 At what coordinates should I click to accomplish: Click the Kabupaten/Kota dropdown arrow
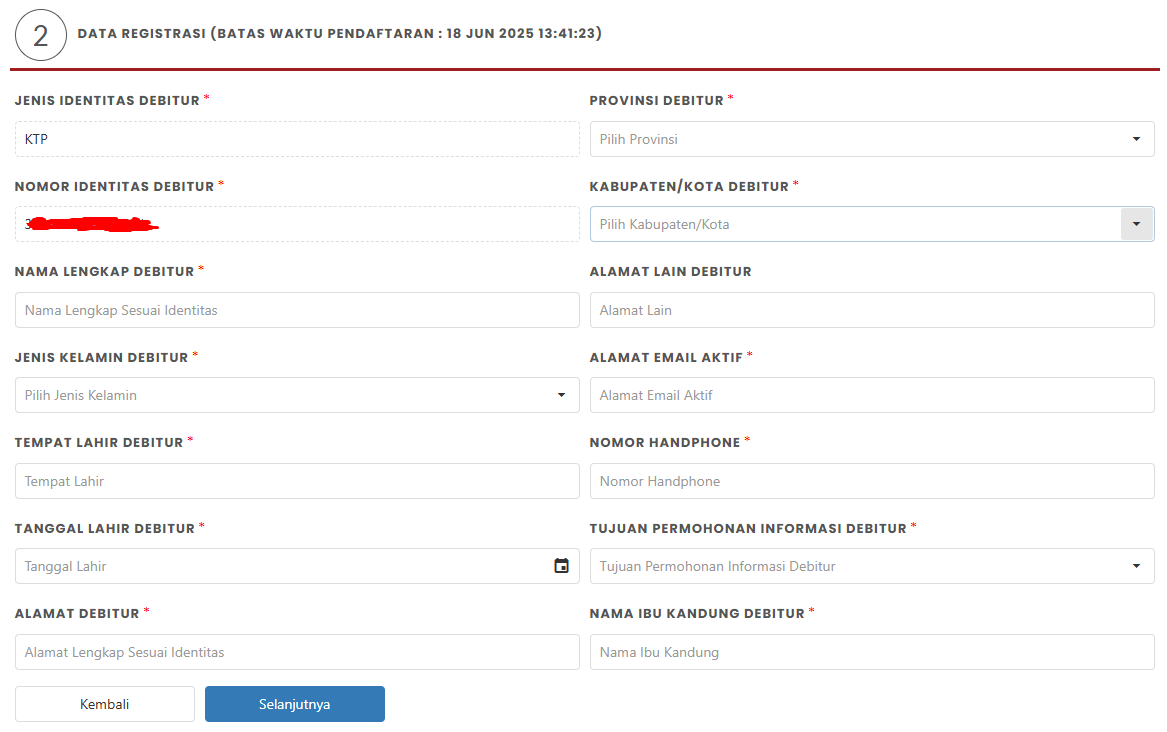1137,224
